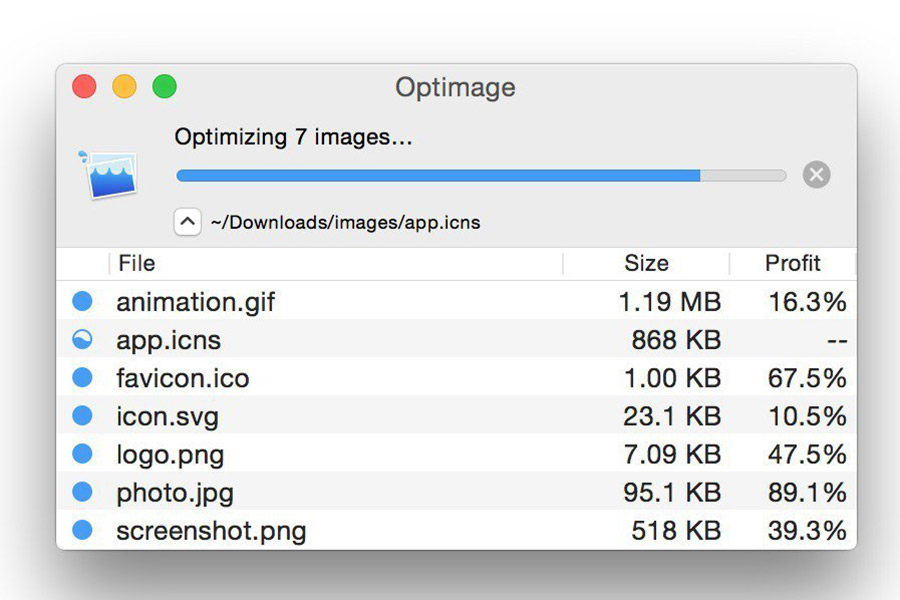Select the photo.jpg row

(x=300, y=492)
